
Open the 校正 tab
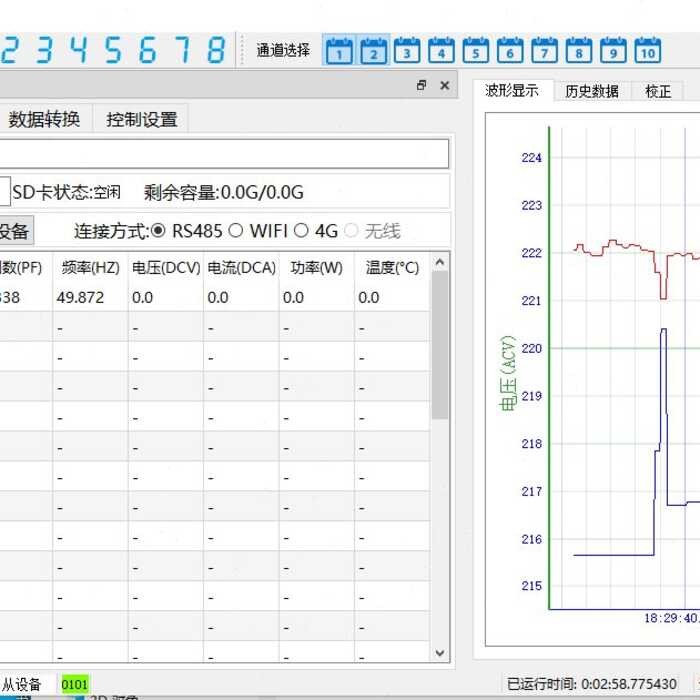point(658,91)
